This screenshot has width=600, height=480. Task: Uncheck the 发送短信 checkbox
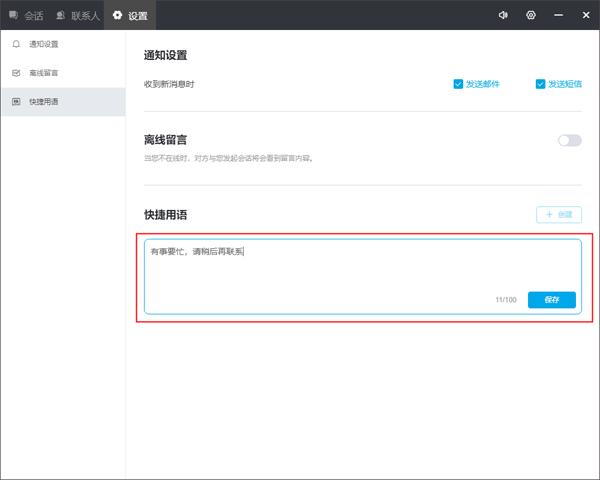(x=540, y=84)
